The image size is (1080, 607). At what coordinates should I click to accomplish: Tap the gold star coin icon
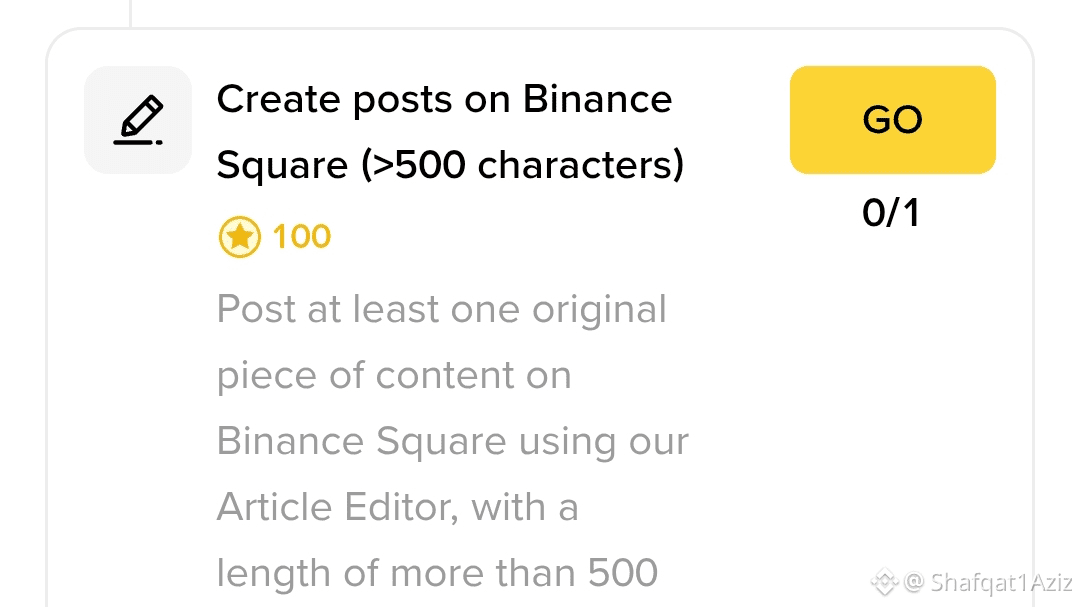click(x=239, y=237)
